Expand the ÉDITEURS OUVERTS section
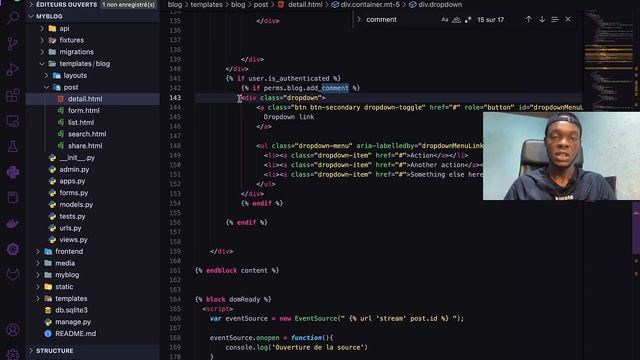 [31, 4]
